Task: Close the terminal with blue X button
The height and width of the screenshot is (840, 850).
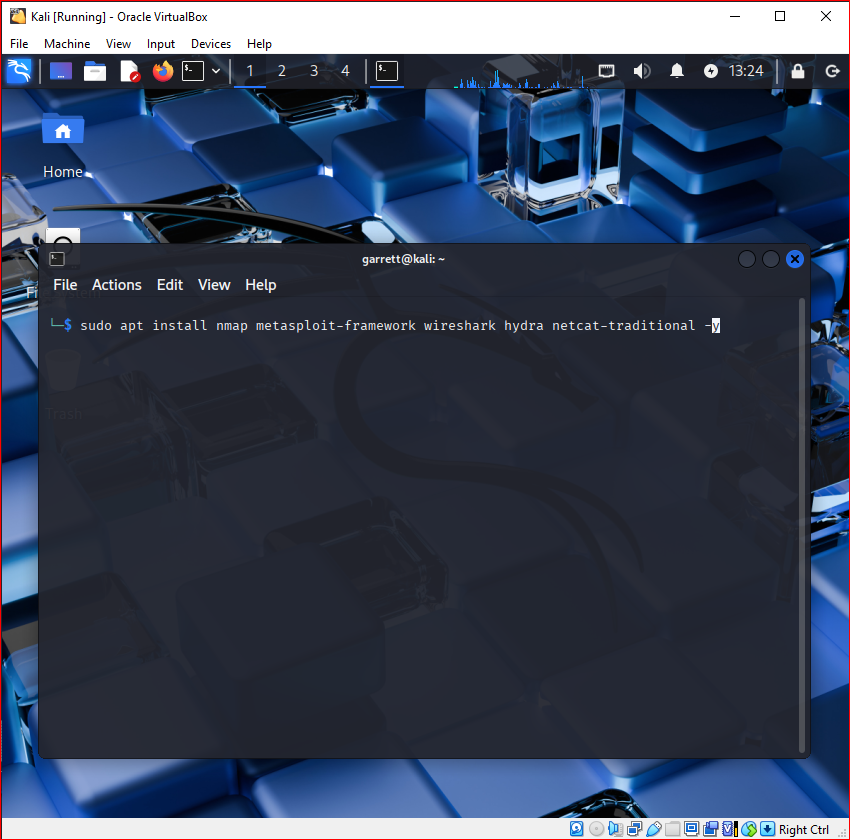Action: (x=795, y=259)
